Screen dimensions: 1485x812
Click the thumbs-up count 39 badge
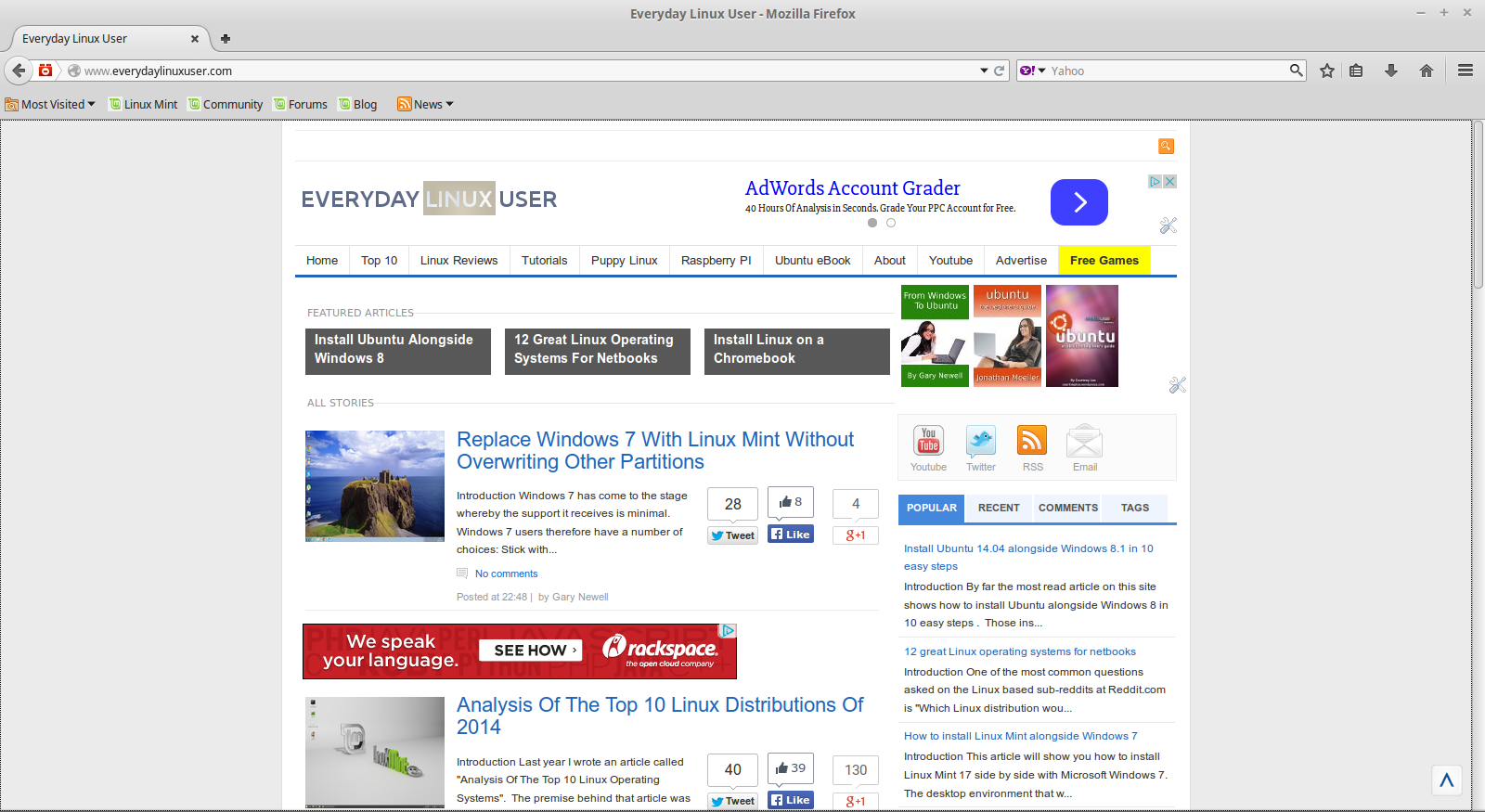pyautogui.click(x=791, y=768)
